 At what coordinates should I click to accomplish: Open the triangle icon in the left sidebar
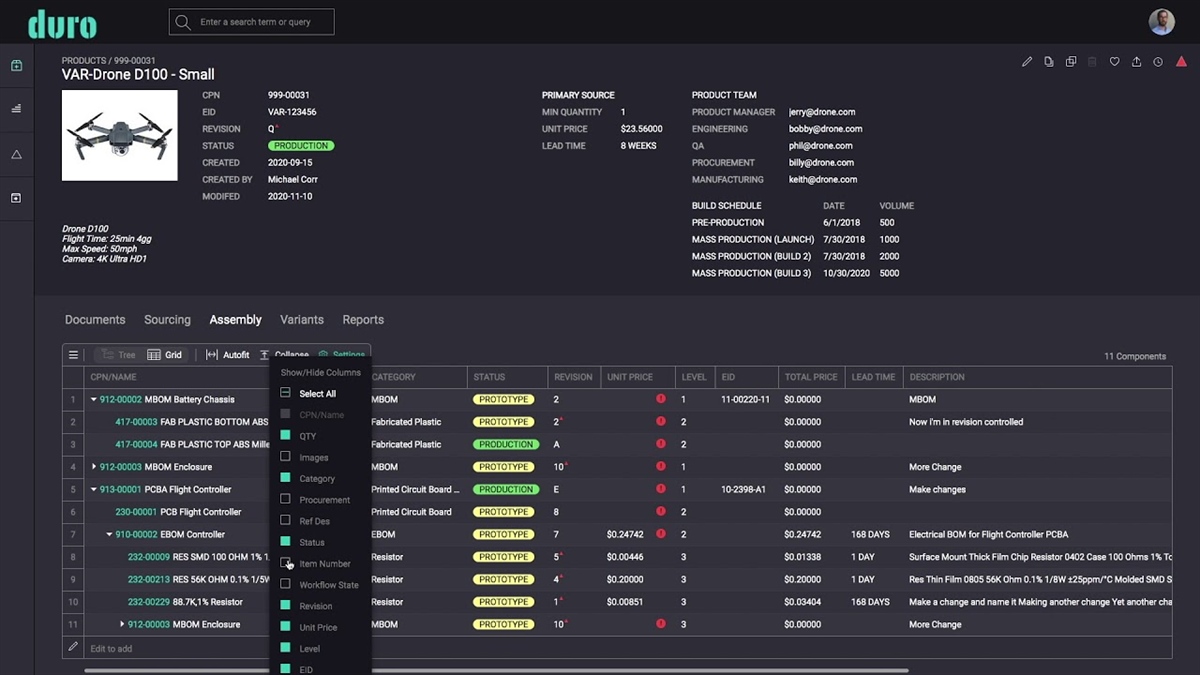[16, 155]
